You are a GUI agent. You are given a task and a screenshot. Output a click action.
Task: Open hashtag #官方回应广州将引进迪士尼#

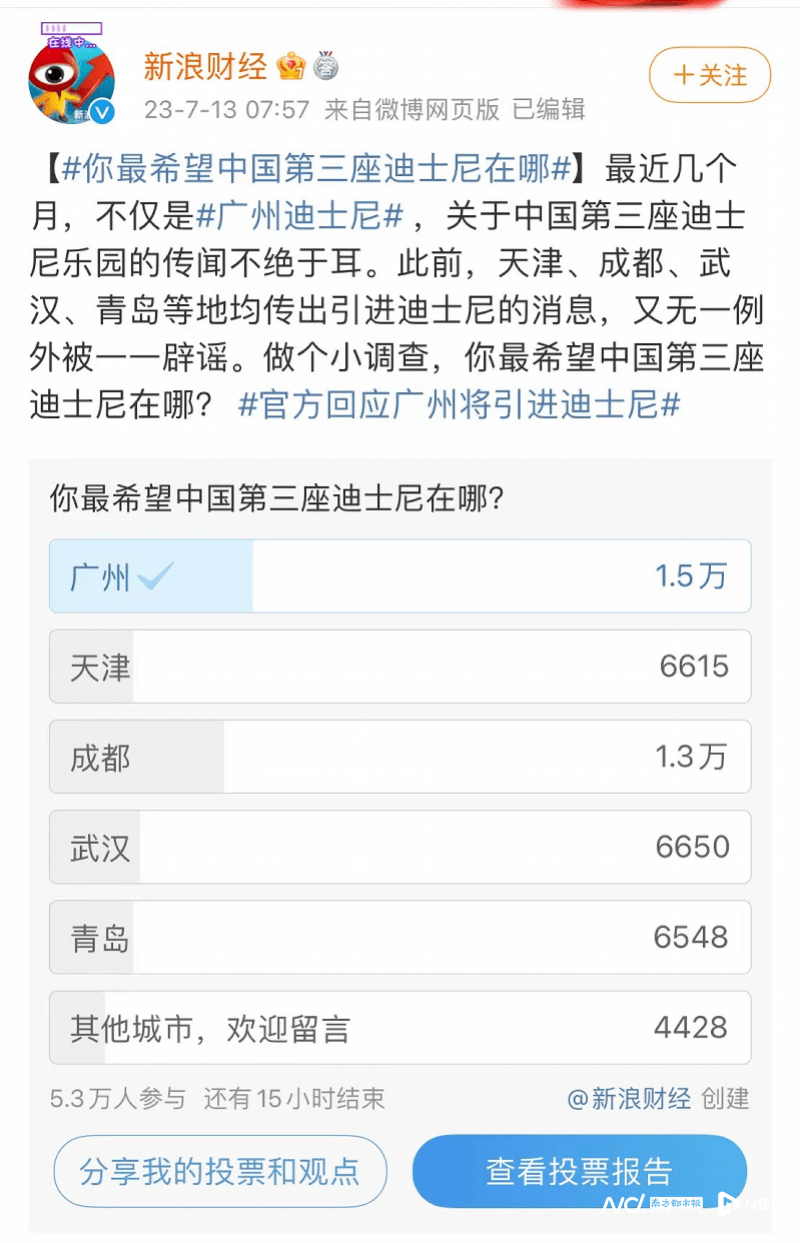pos(460,404)
